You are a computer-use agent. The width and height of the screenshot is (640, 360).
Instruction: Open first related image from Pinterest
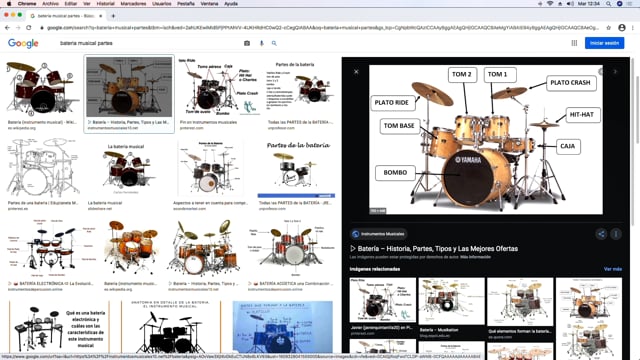[382, 300]
